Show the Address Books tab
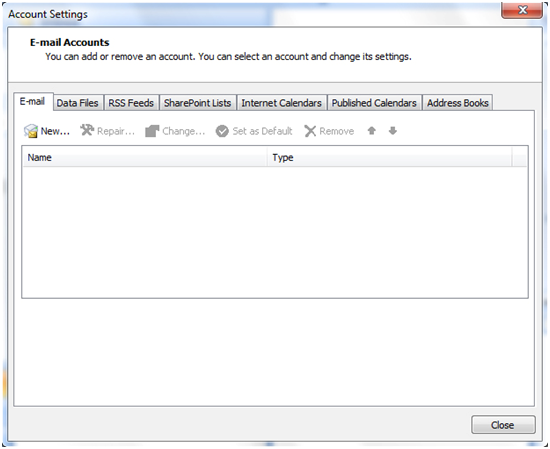 point(457,103)
